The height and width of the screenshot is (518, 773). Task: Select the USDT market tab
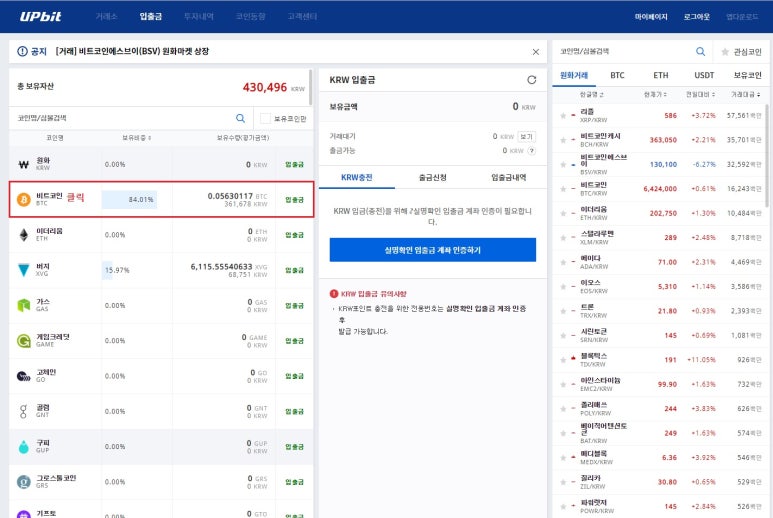tap(704, 75)
